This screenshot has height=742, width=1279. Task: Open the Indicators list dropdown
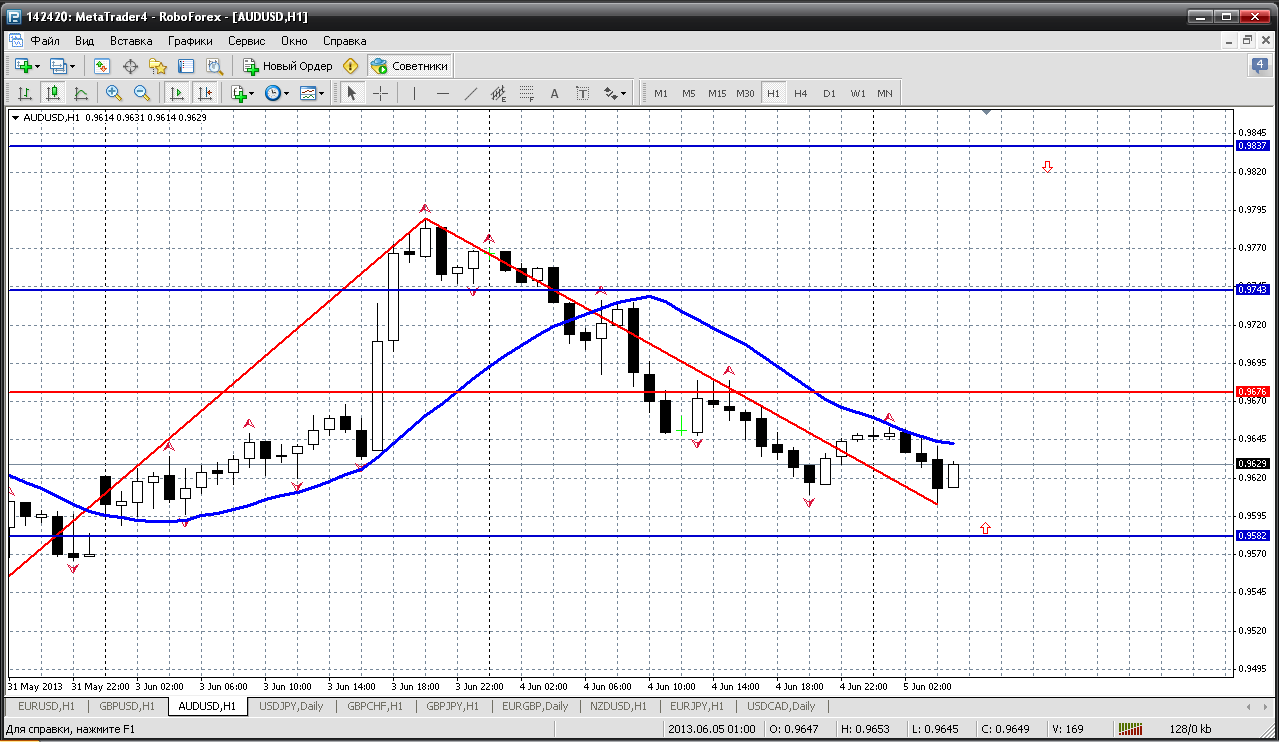point(242,93)
